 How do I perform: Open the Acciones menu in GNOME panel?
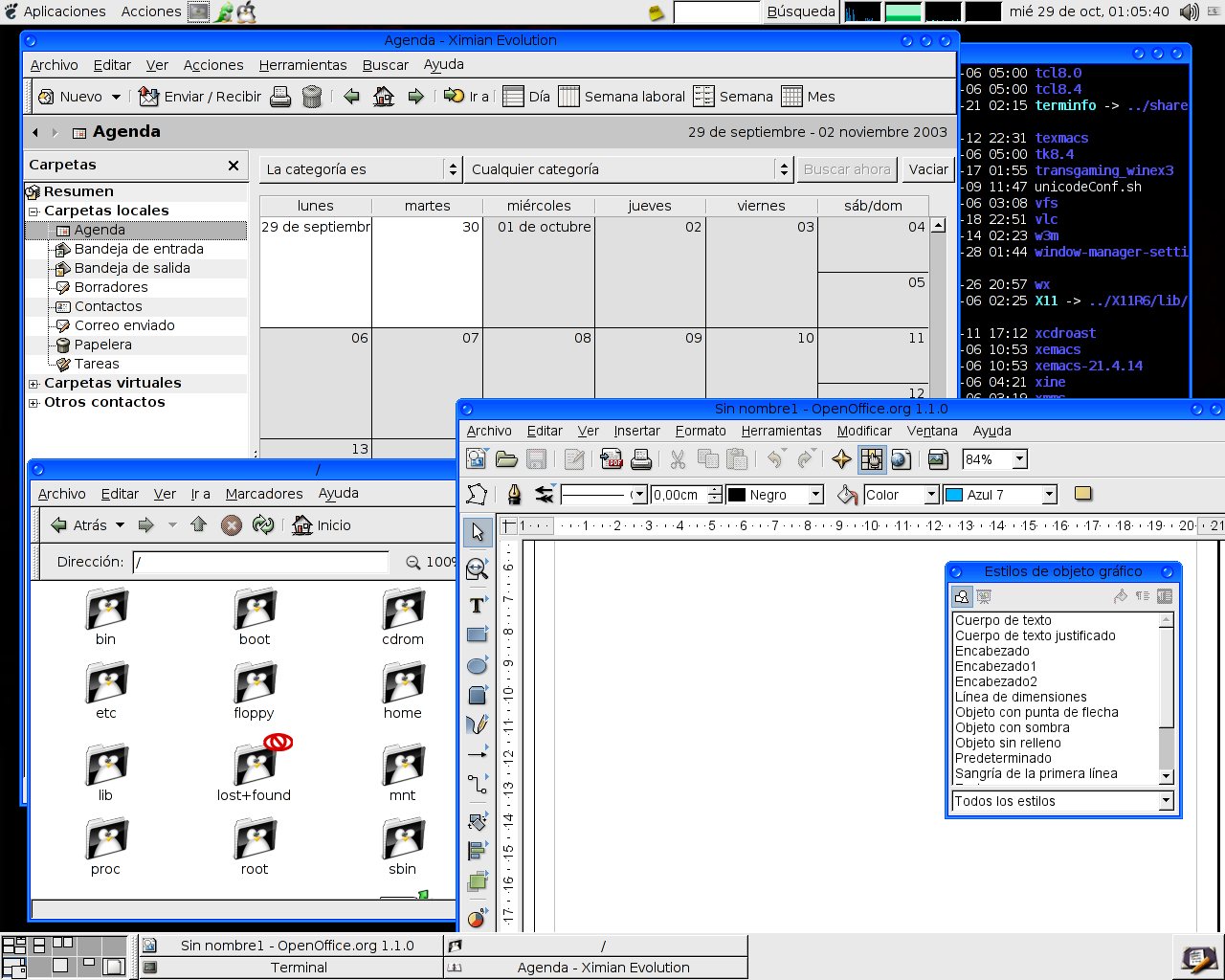[x=151, y=11]
